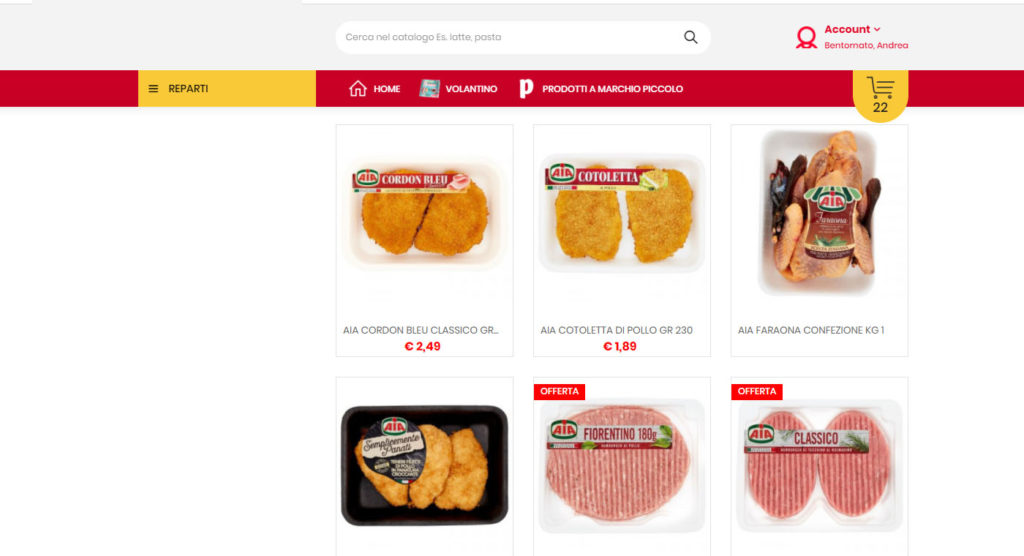Click the Offerta badge on Classico burger
The image size is (1024, 556).
757,391
